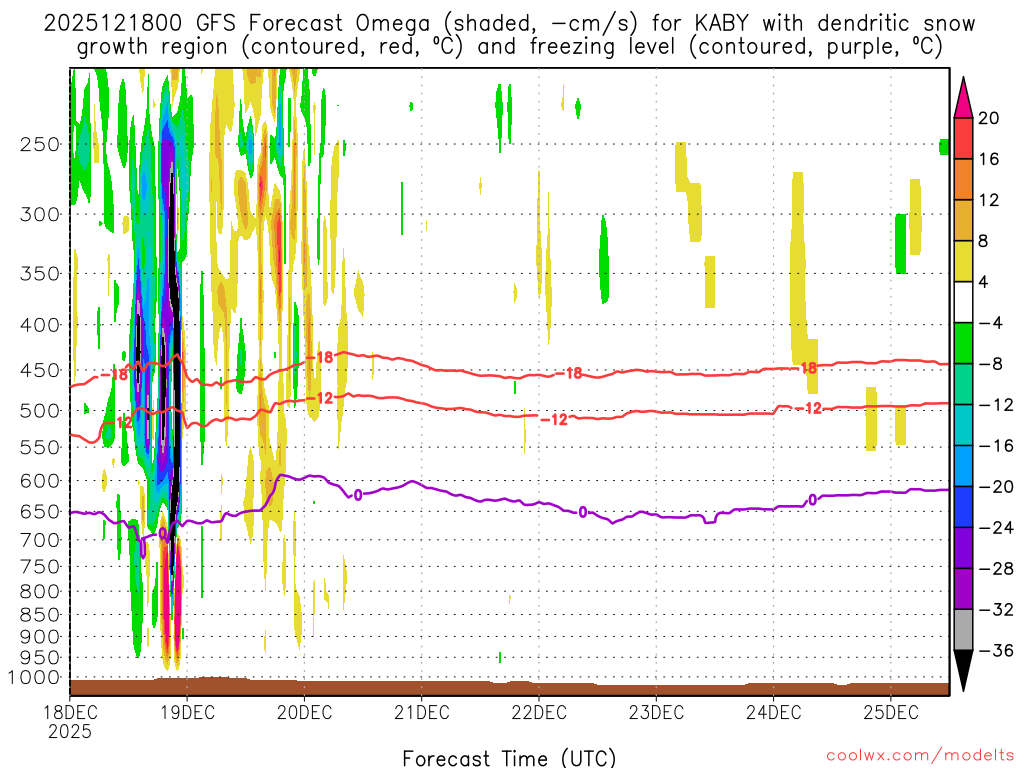
Task: Click the chart title mentioning KABY
Action: [509, 35]
